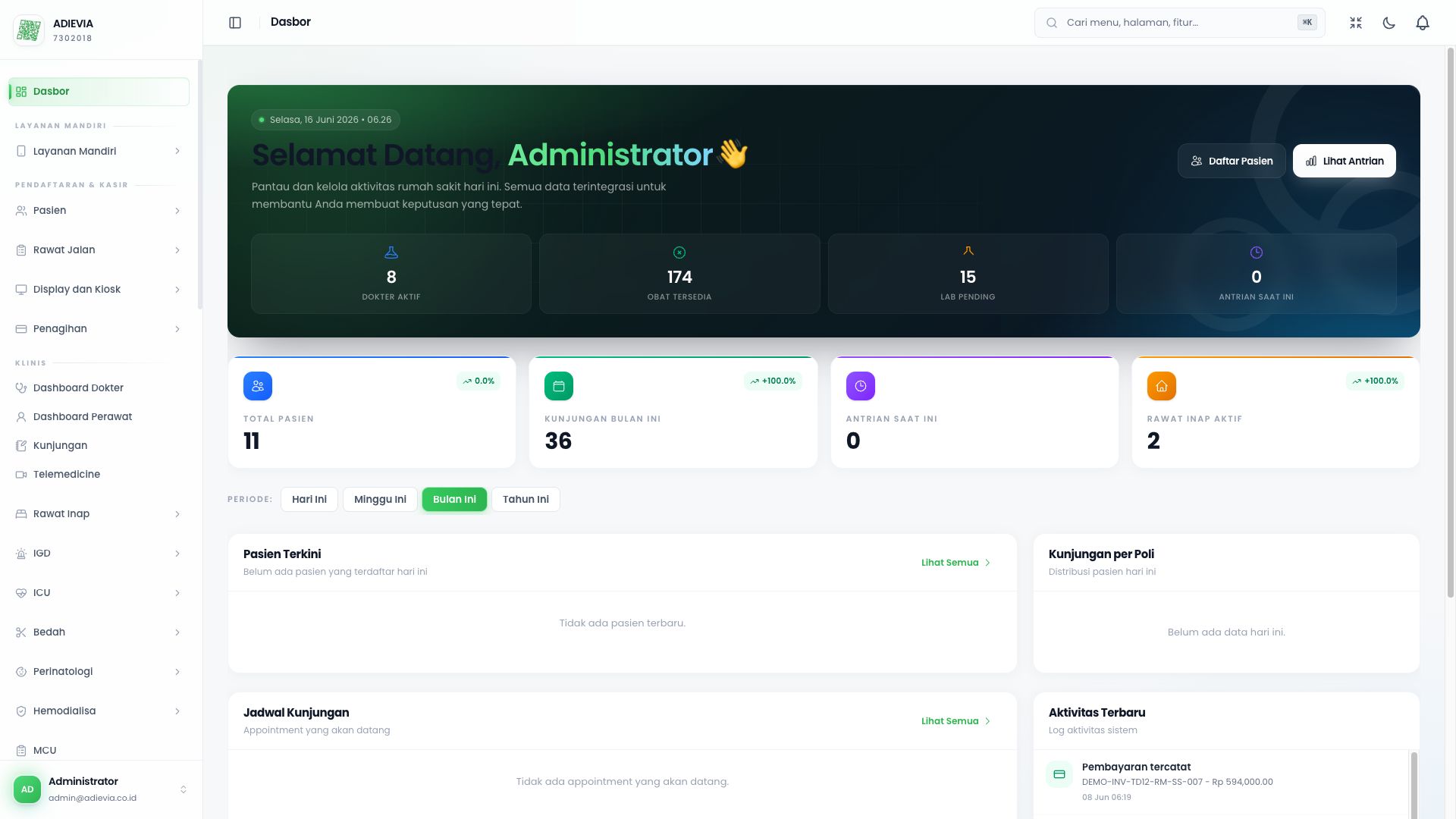The image size is (1456, 819).
Task: Open Lihat Semua for Jadwal Kunjungan
Action: coord(956,721)
